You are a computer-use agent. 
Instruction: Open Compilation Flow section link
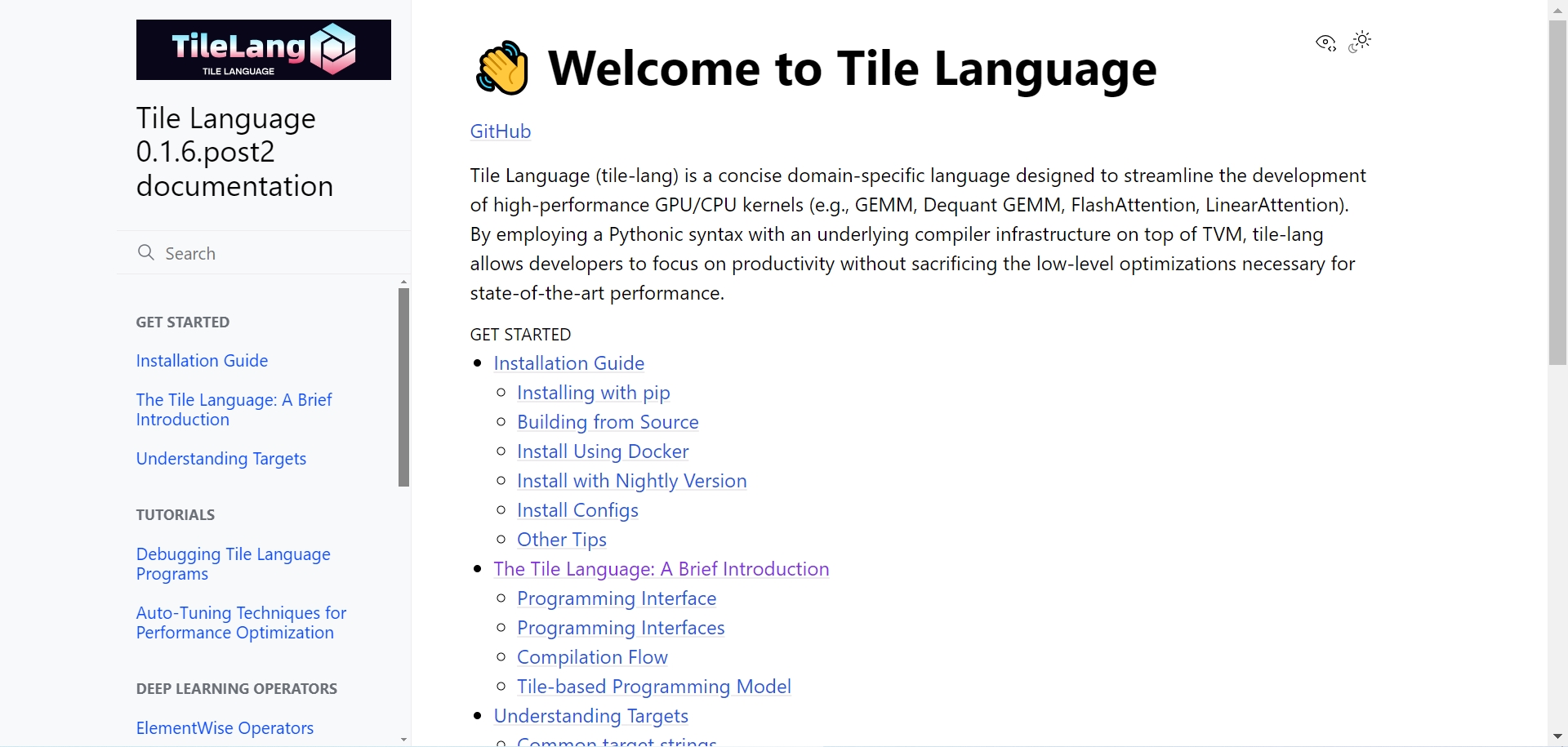(592, 657)
